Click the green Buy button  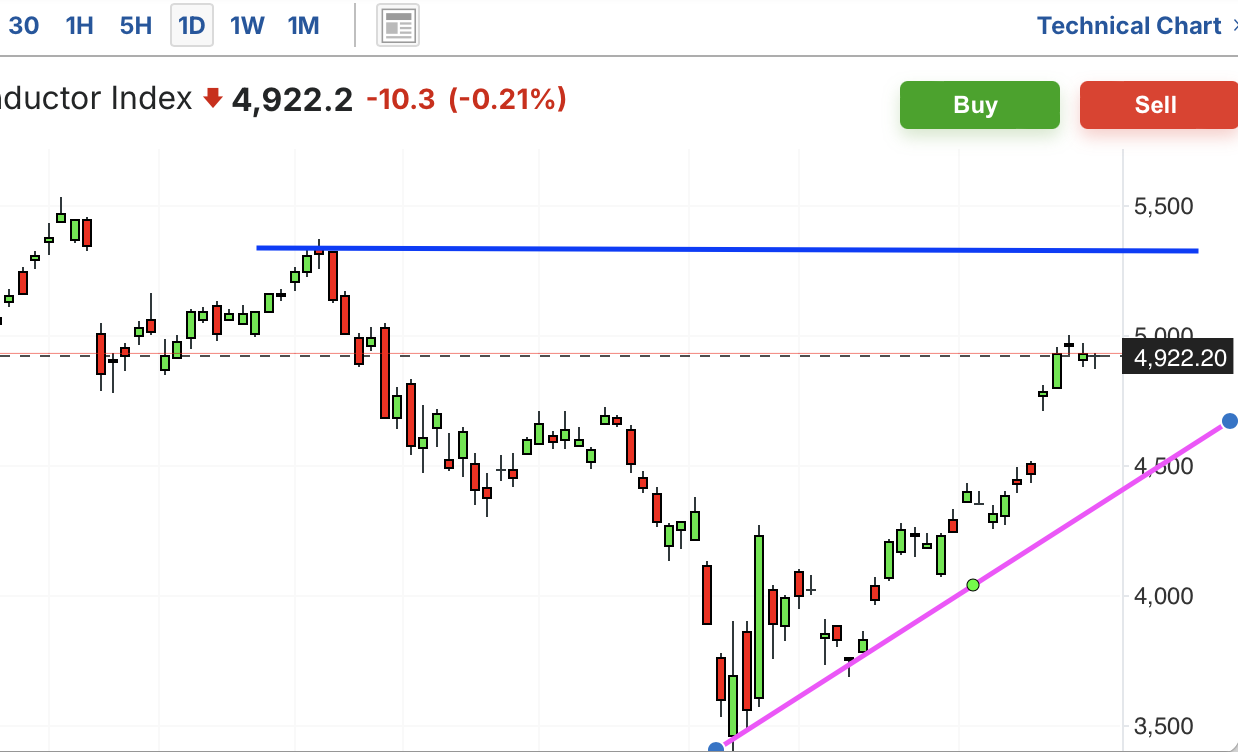point(979,105)
